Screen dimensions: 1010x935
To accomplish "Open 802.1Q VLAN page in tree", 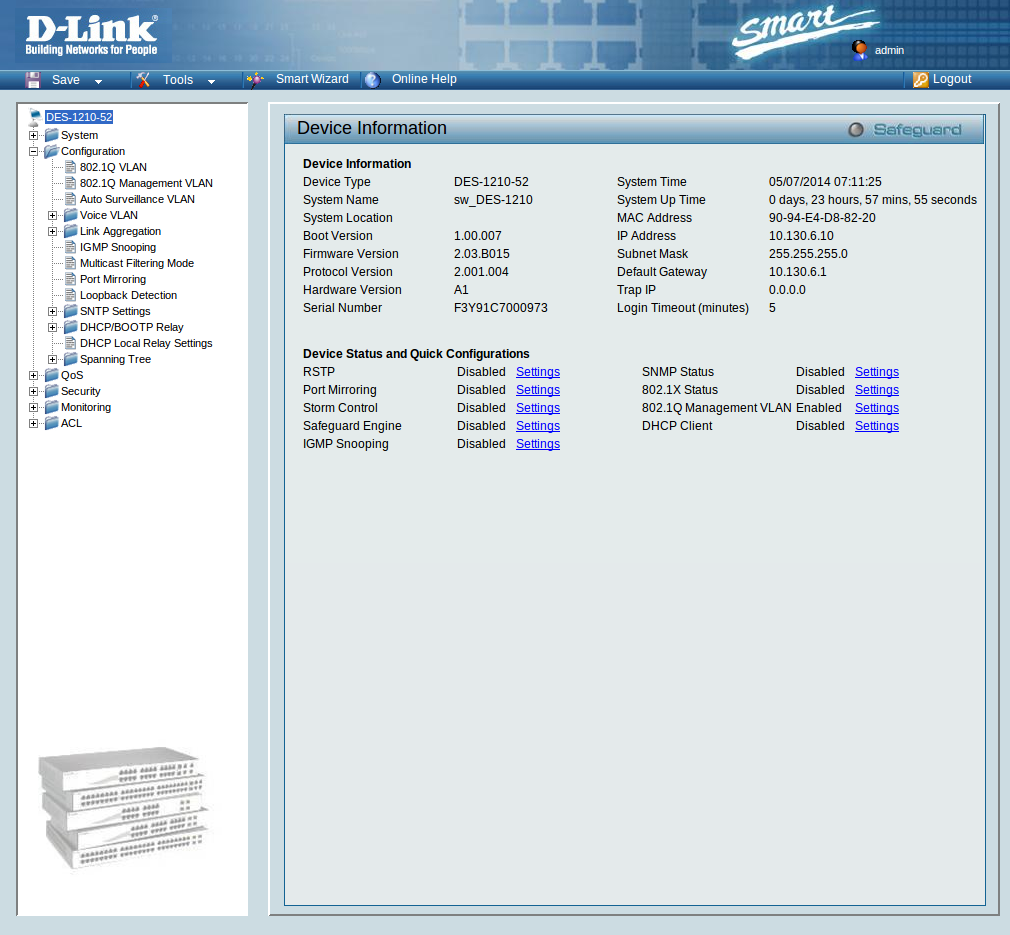I will pos(113,167).
